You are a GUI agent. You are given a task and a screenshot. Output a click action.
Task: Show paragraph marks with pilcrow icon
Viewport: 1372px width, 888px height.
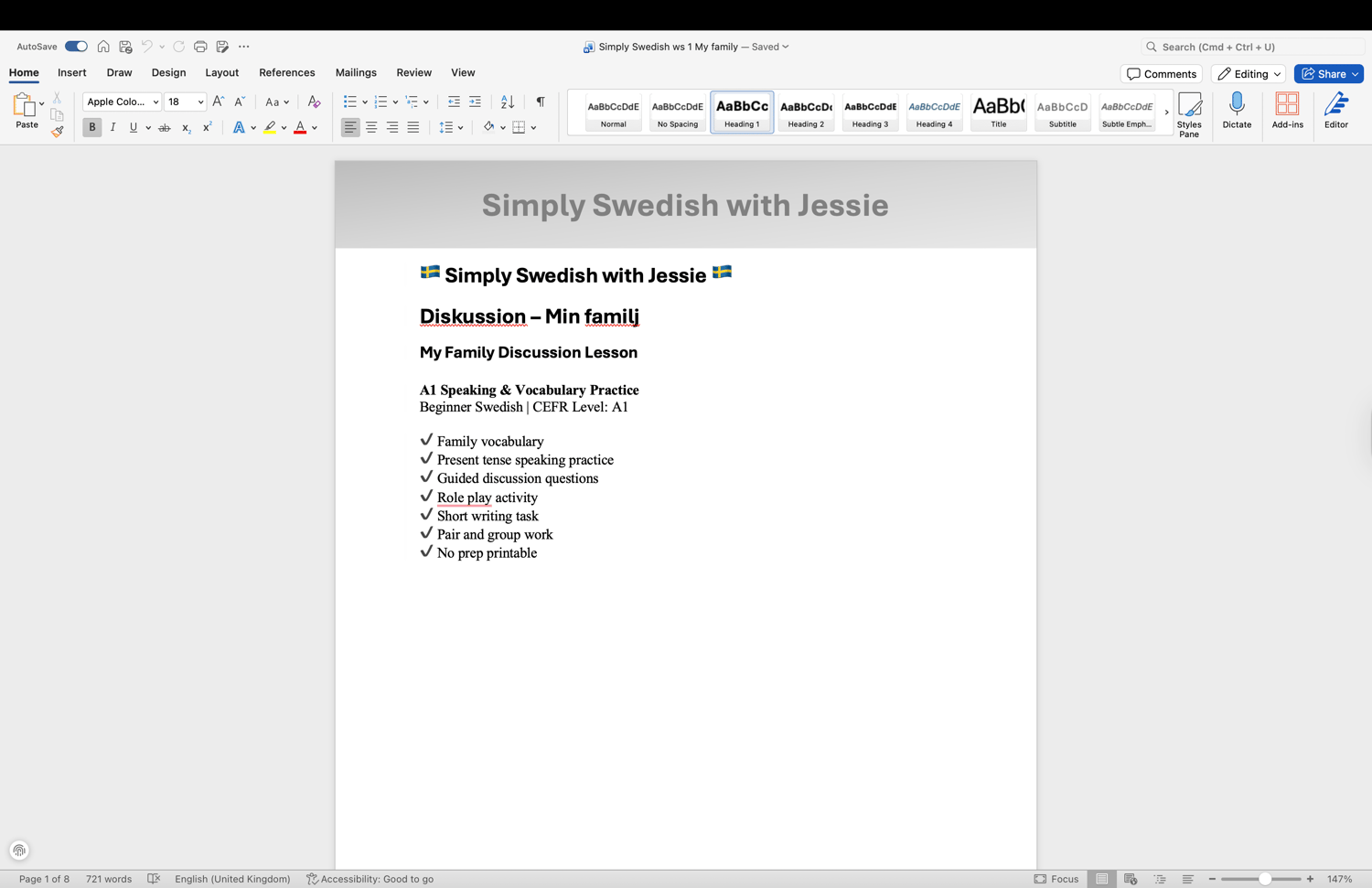click(541, 102)
